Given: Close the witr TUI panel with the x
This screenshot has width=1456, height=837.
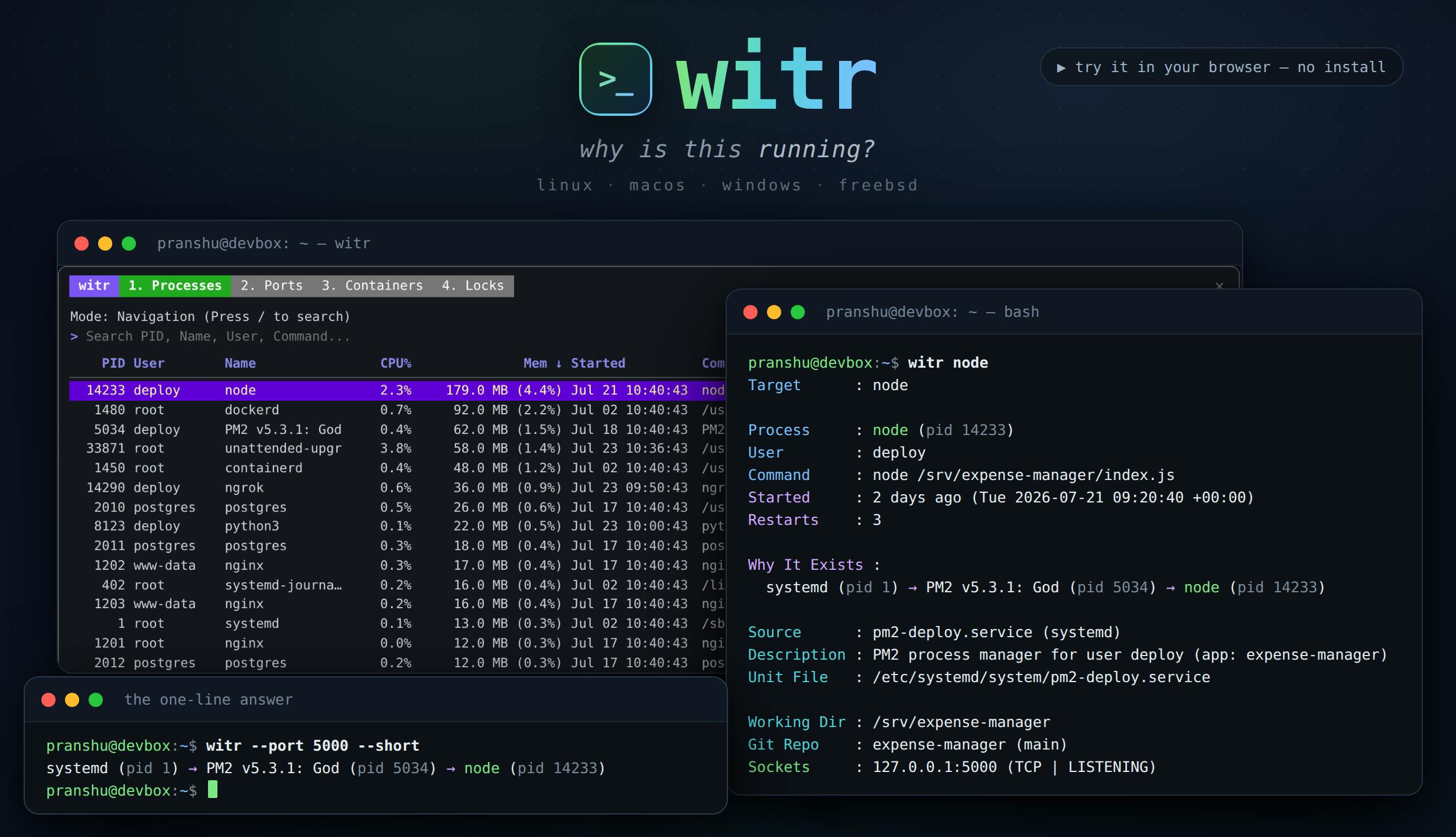Looking at the screenshot, I should [x=1219, y=286].
